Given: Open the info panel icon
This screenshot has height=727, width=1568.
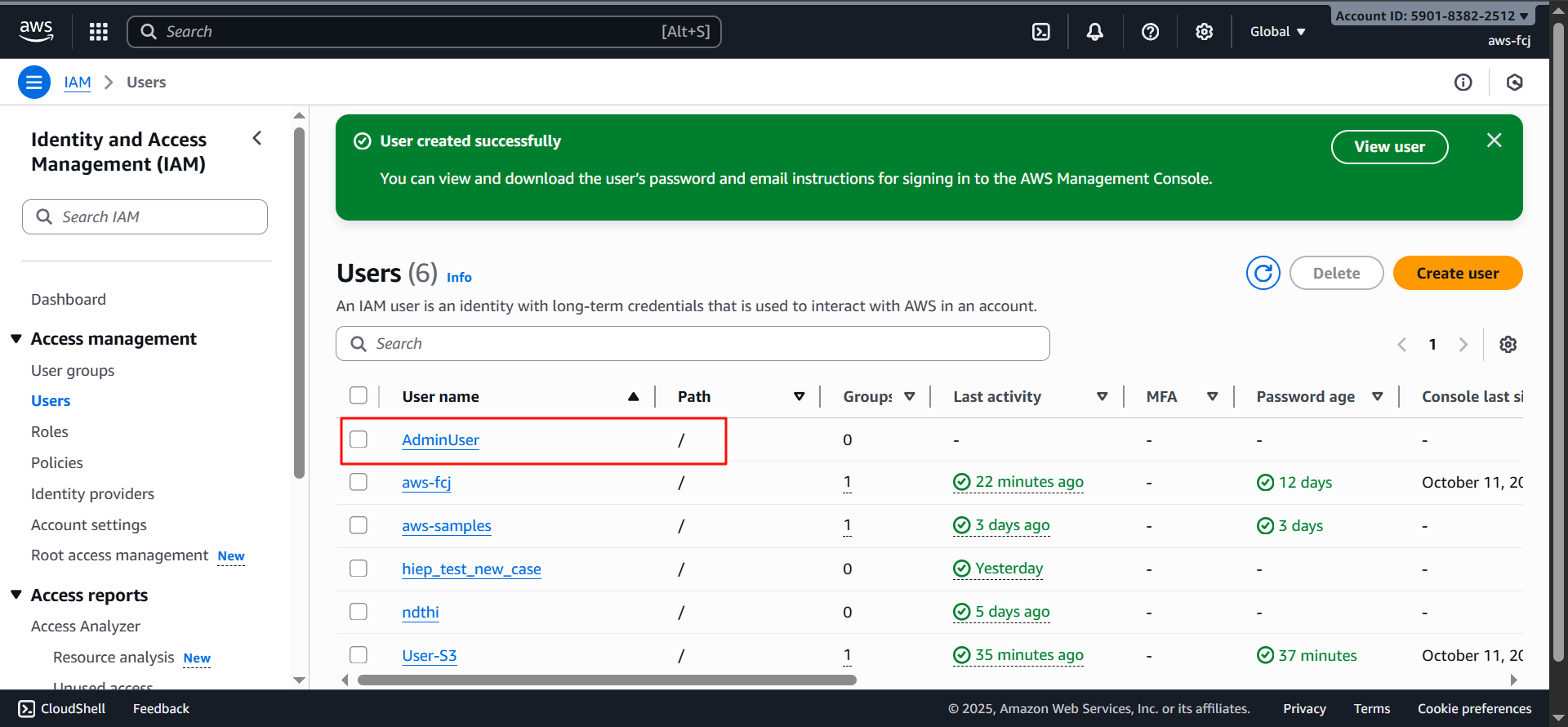Looking at the screenshot, I should pos(1463,83).
